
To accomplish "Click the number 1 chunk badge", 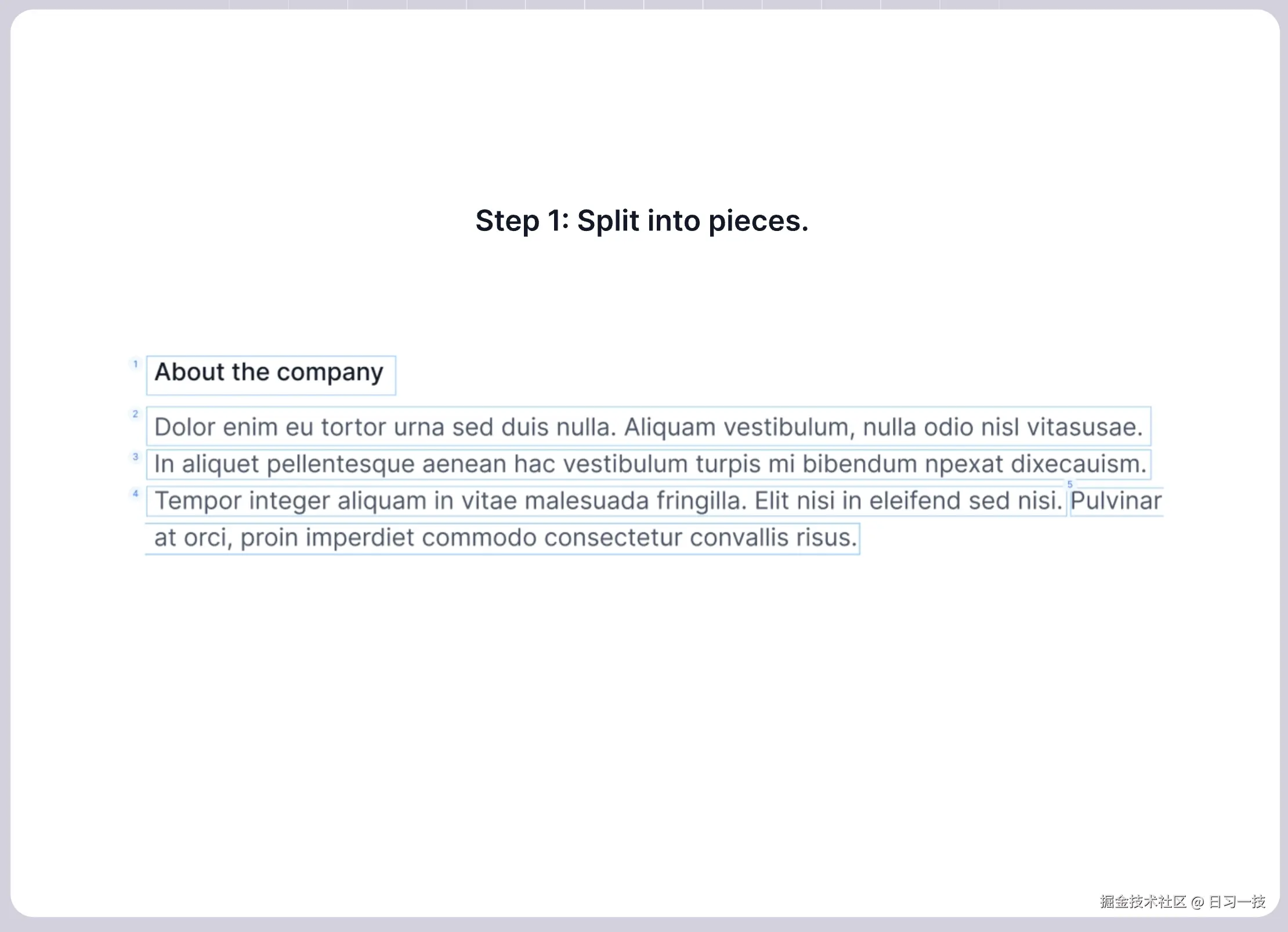I will point(135,364).
